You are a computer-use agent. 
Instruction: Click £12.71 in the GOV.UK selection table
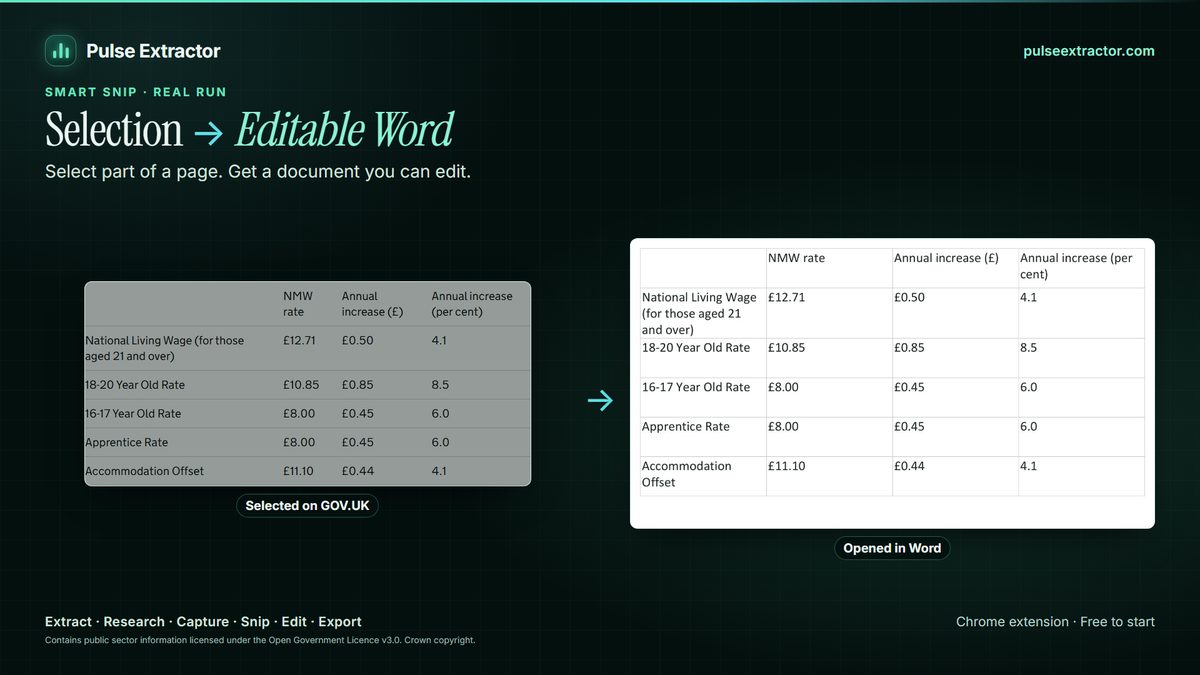coord(299,340)
